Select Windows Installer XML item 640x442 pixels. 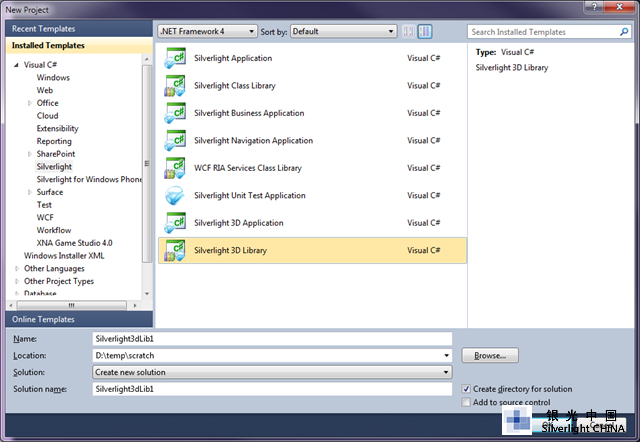64,256
